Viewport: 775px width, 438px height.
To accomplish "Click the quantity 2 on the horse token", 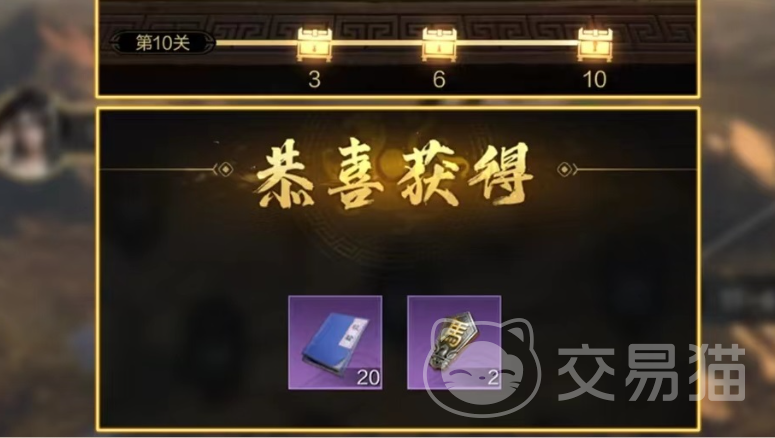I will pos(493,378).
